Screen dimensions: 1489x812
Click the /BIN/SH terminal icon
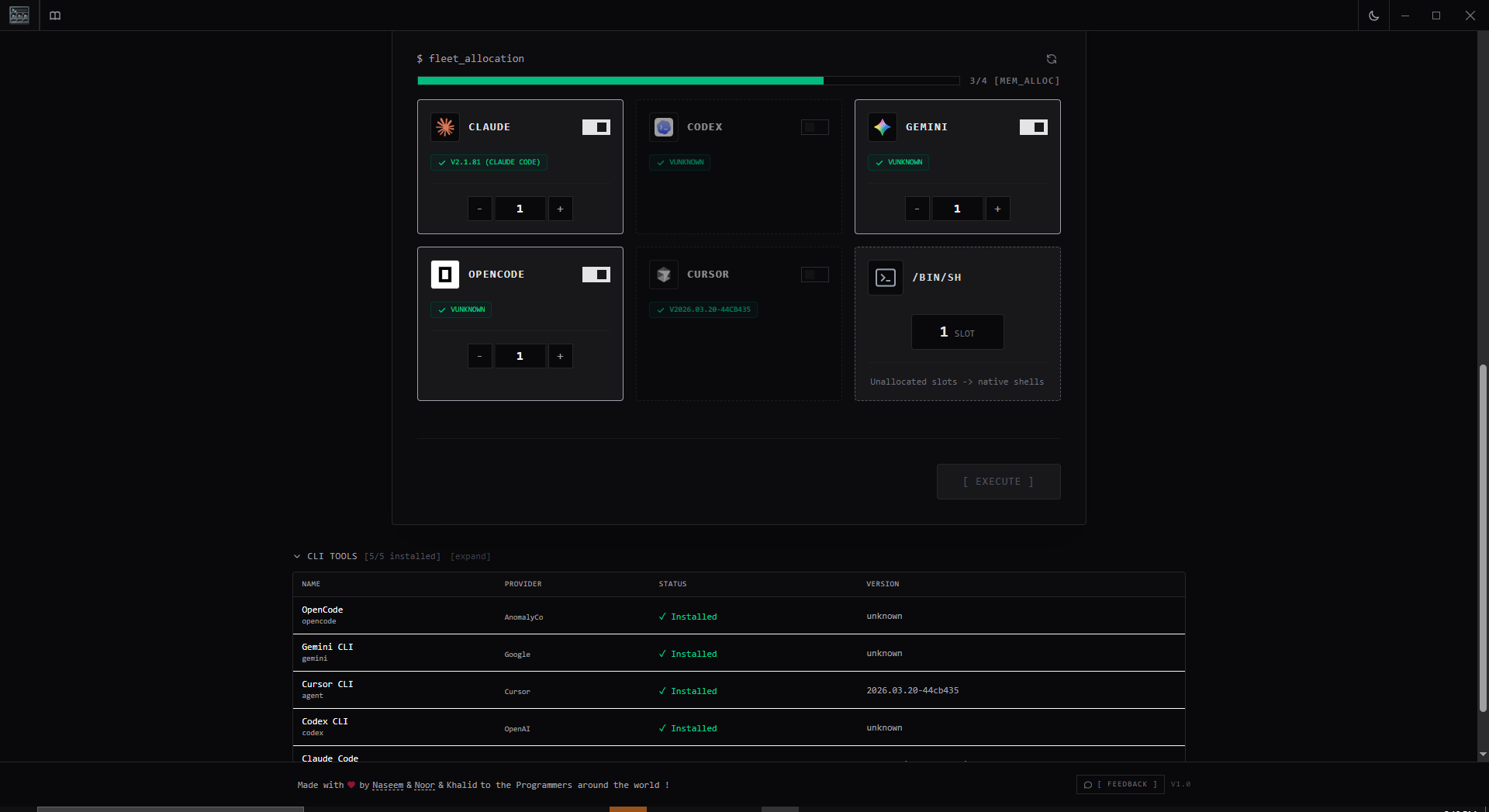point(886,278)
